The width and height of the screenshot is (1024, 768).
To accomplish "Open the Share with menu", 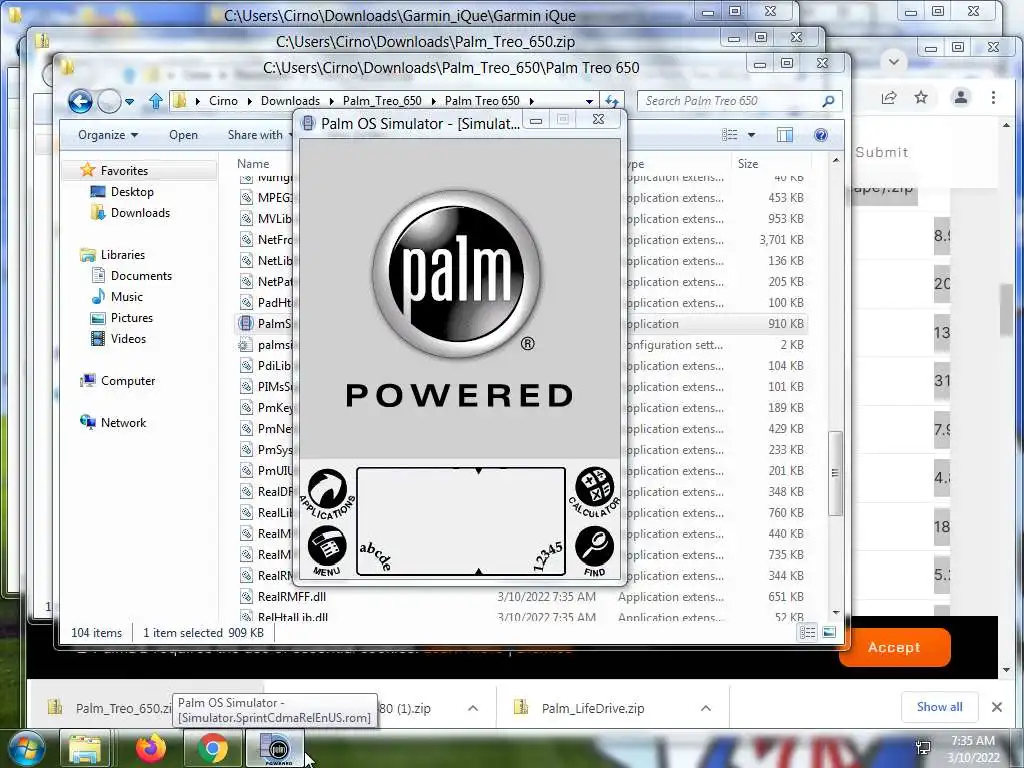I will tap(260, 135).
